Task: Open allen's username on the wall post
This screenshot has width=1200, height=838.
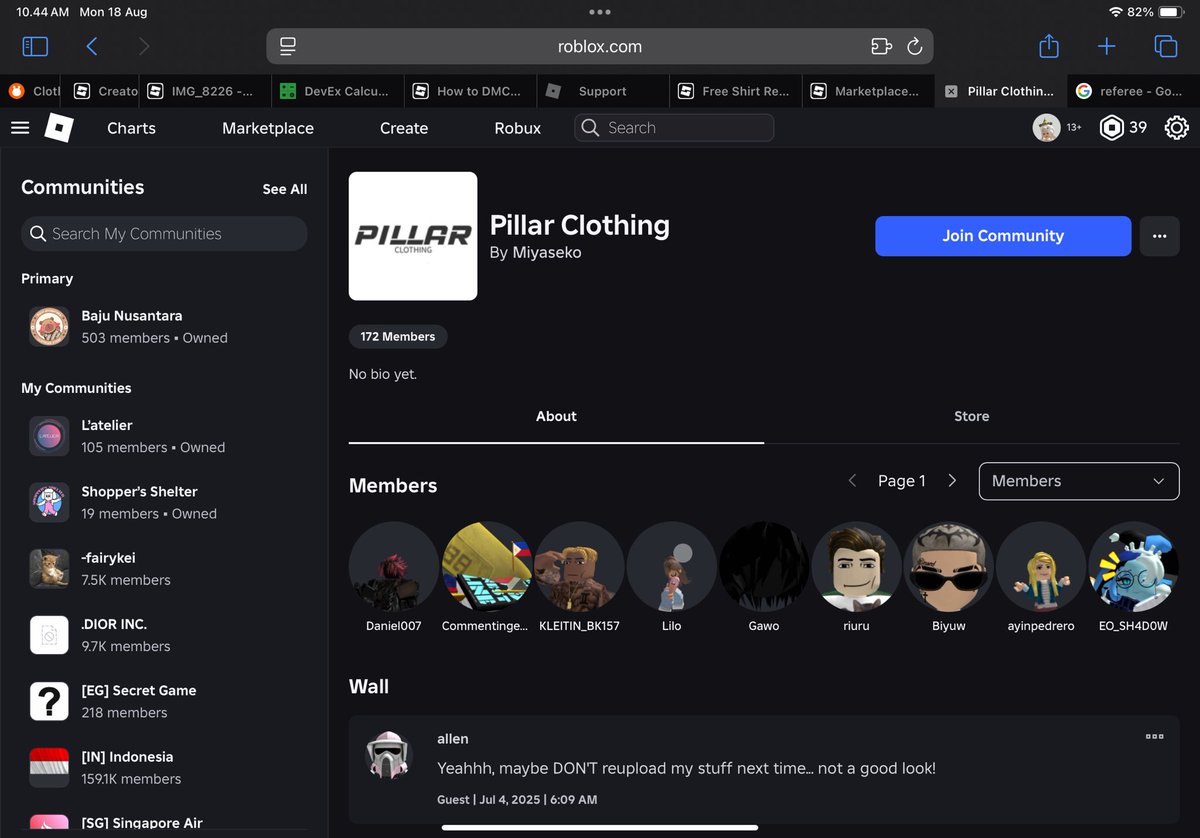Action: coord(453,739)
